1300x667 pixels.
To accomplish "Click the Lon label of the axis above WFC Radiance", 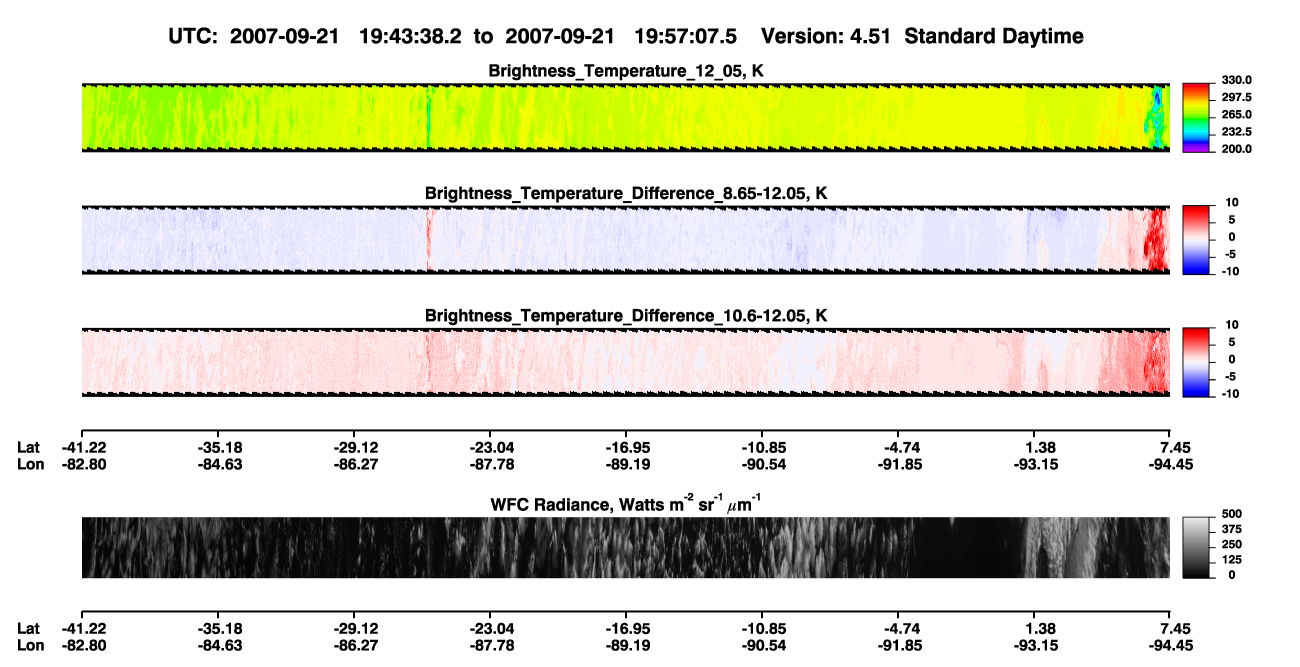I will [29, 464].
